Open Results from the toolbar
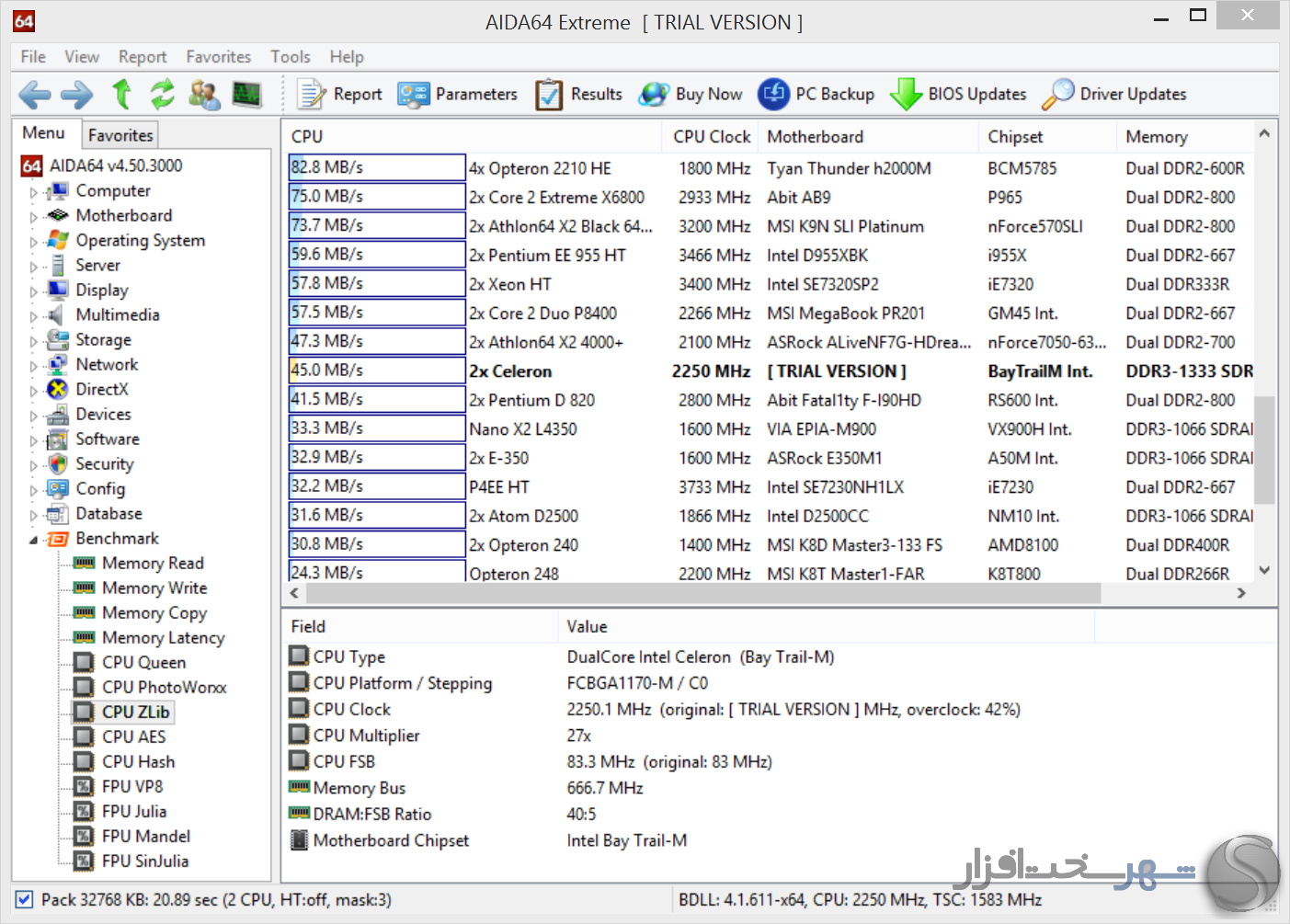 tap(578, 94)
